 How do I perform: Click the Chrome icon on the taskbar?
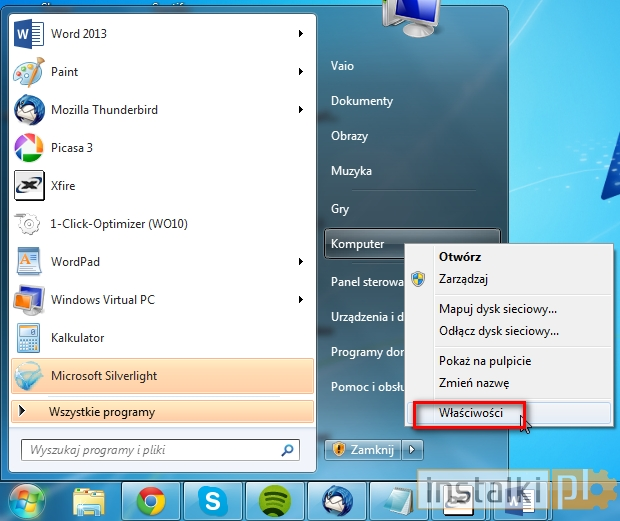point(151,500)
